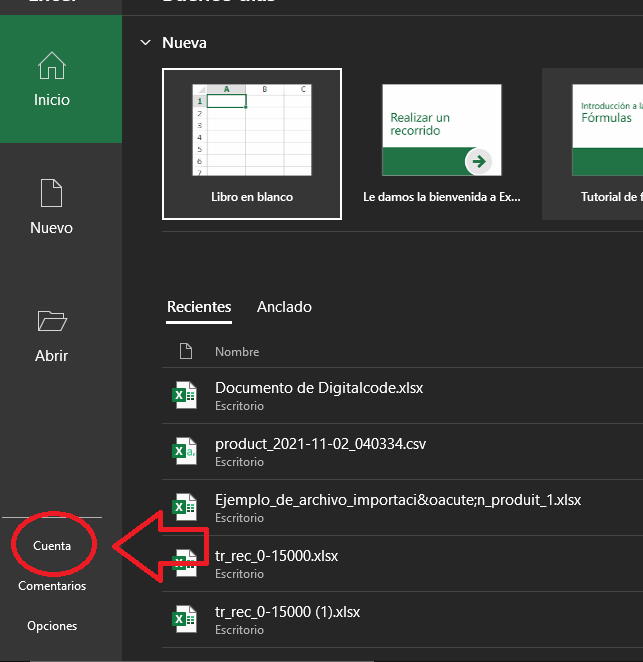
Task: Switch to the Anclado tab
Action: coord(284,307)
